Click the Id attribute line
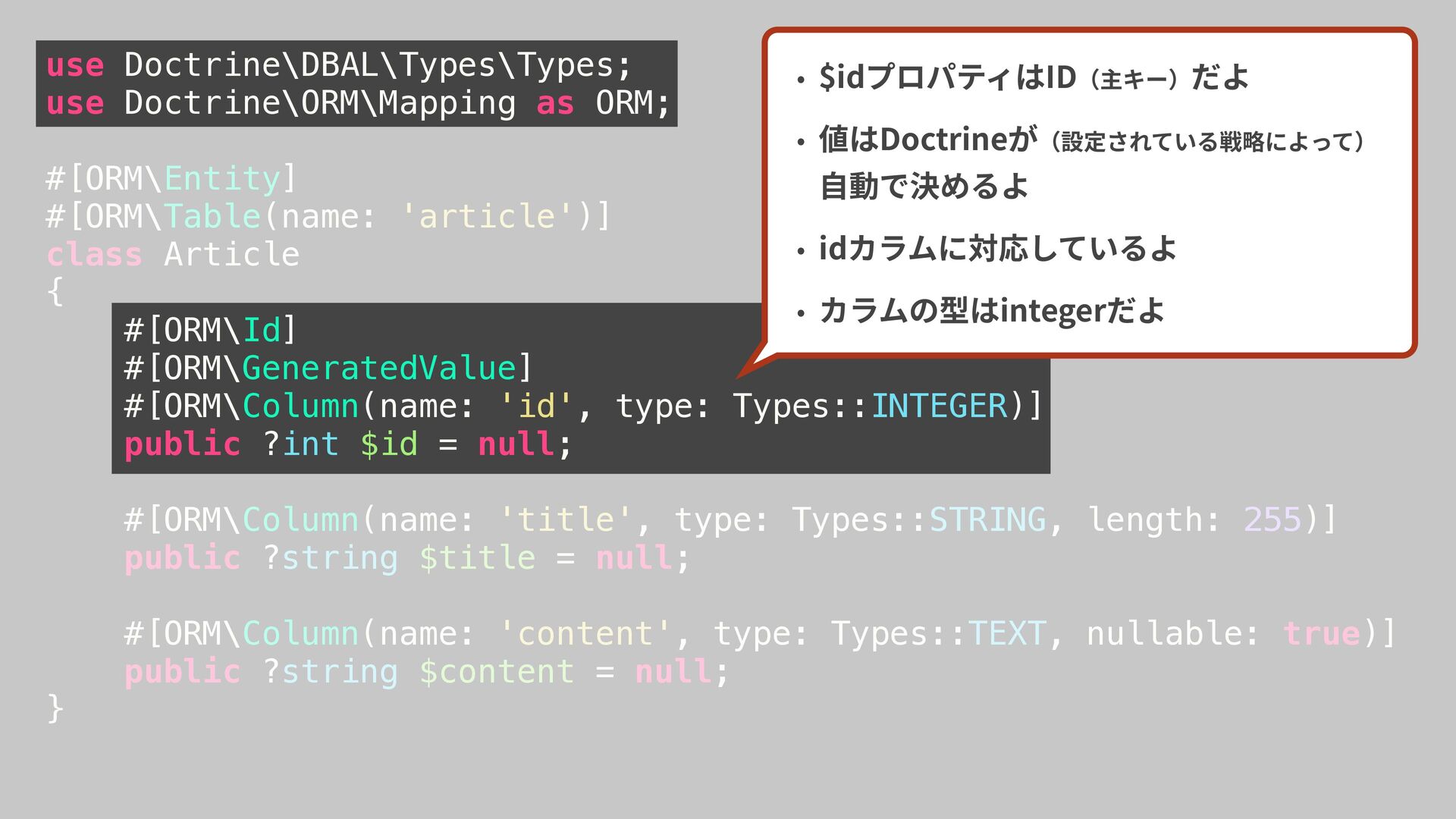 coord(210,331)
